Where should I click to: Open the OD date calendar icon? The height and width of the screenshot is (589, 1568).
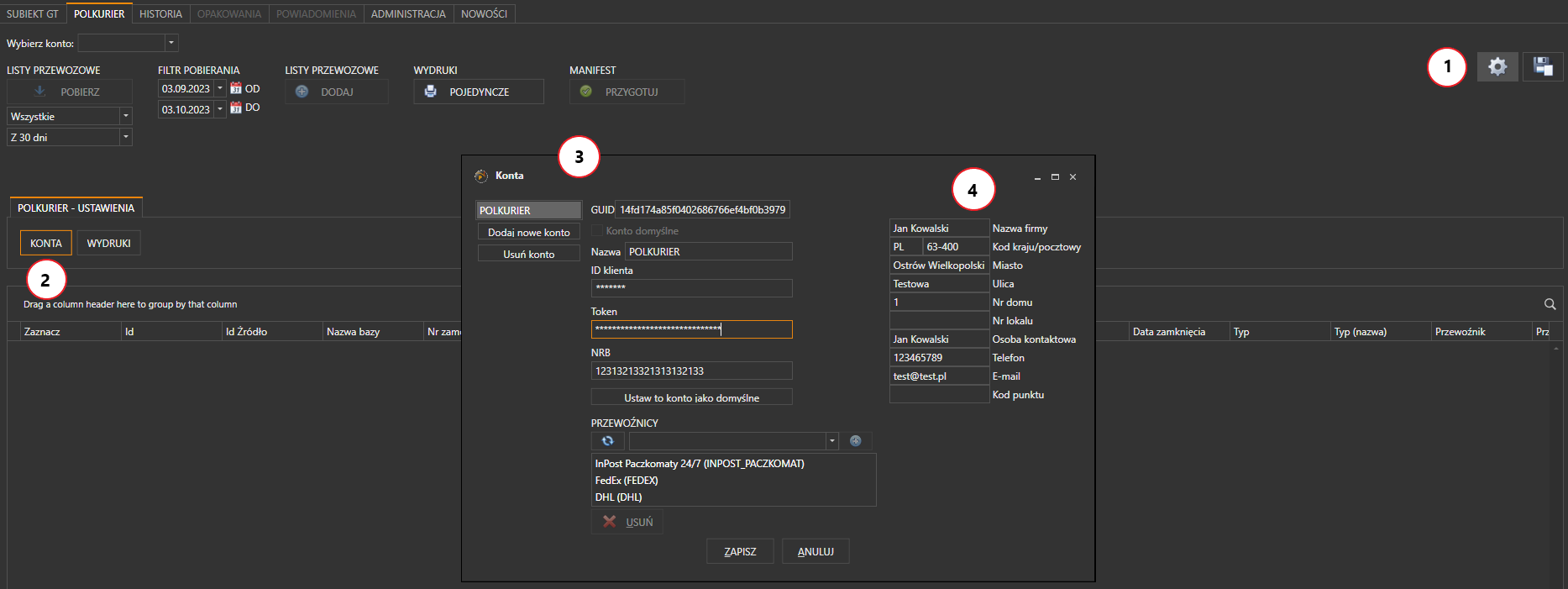(x=236, y=88)
